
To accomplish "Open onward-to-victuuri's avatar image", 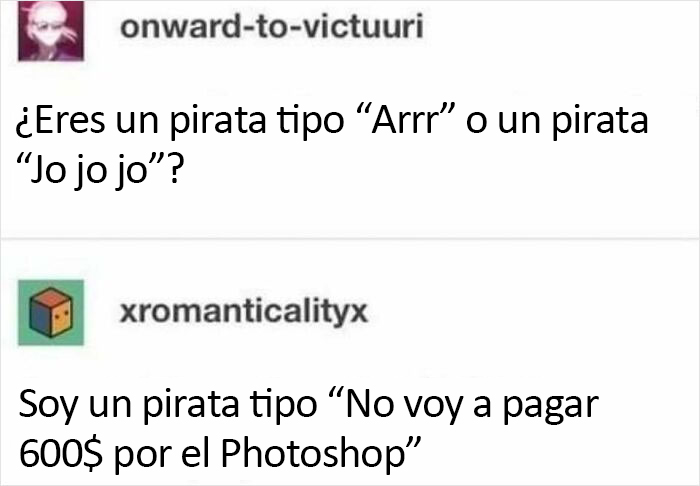I will click(x=51, y=30).
